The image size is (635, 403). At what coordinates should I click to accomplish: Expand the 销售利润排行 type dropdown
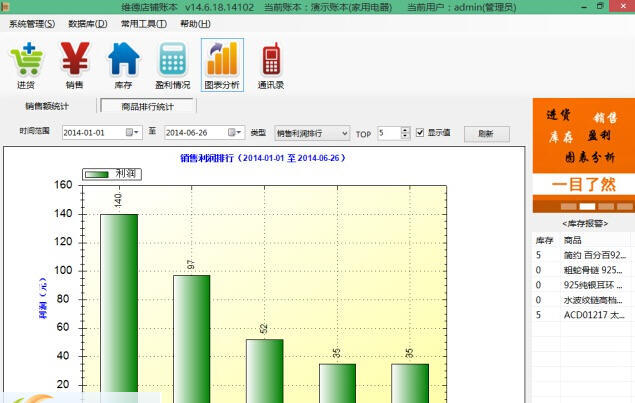344,132
